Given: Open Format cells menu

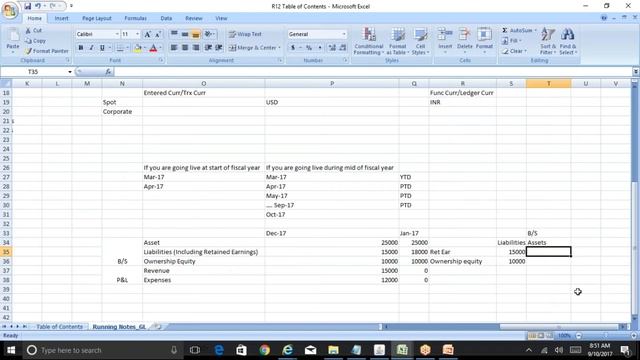Looking at the screenshot, I should [x=484, y=40].
